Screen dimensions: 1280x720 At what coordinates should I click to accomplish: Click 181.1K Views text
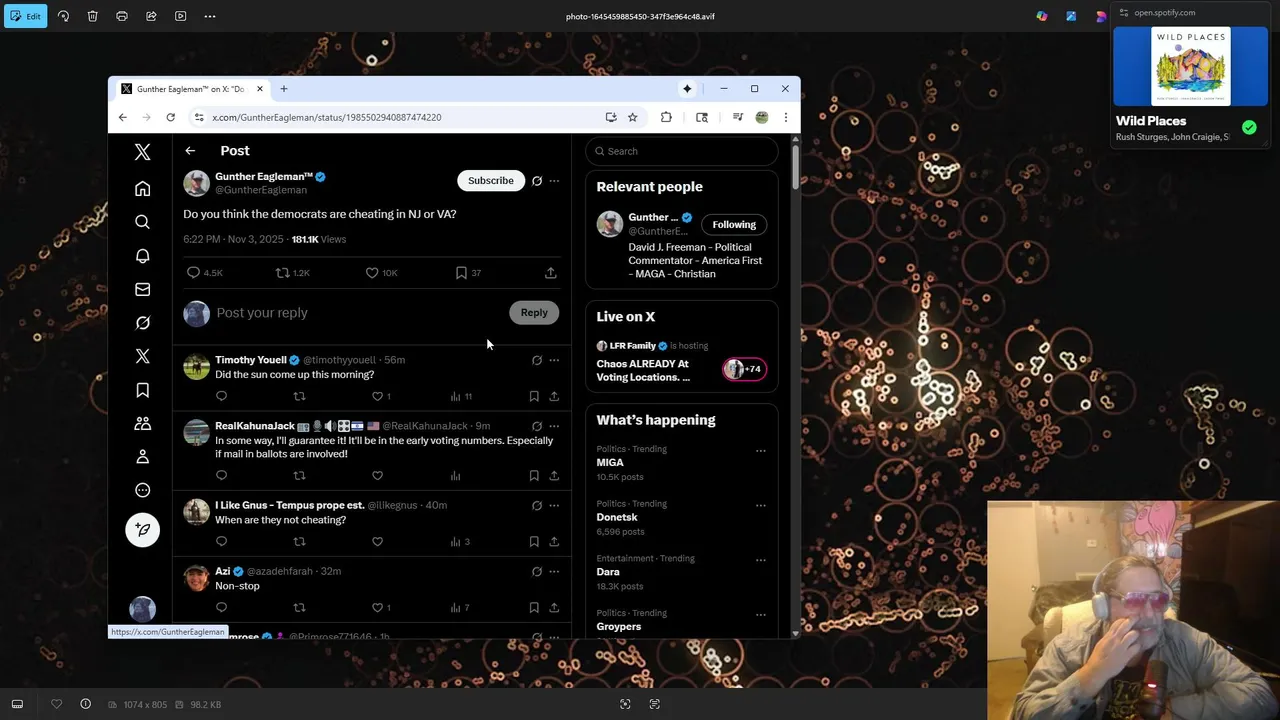tap(318, 240)
